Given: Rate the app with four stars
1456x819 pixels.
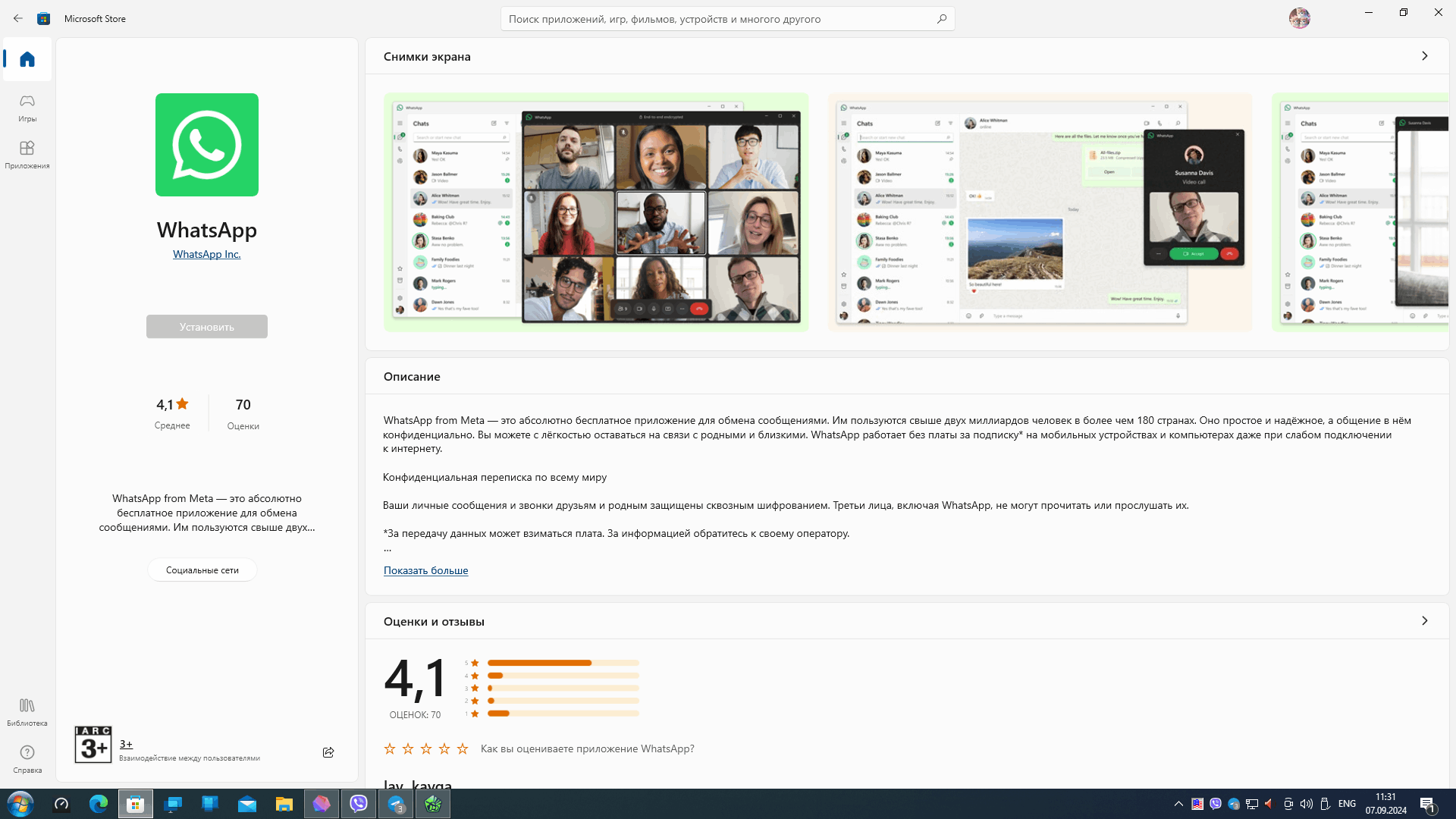Looking at the screenshot, I should tap(444, 748).
